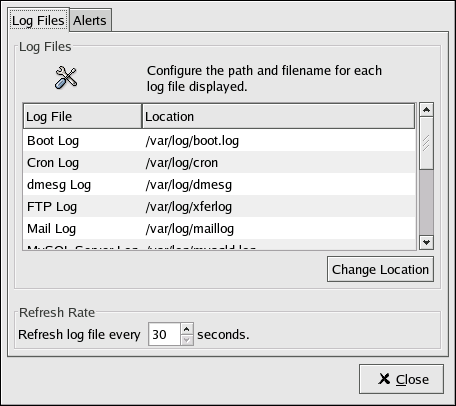Select the dmesg Log row
The width and height of the screenshot is (456, 406).
219,185
